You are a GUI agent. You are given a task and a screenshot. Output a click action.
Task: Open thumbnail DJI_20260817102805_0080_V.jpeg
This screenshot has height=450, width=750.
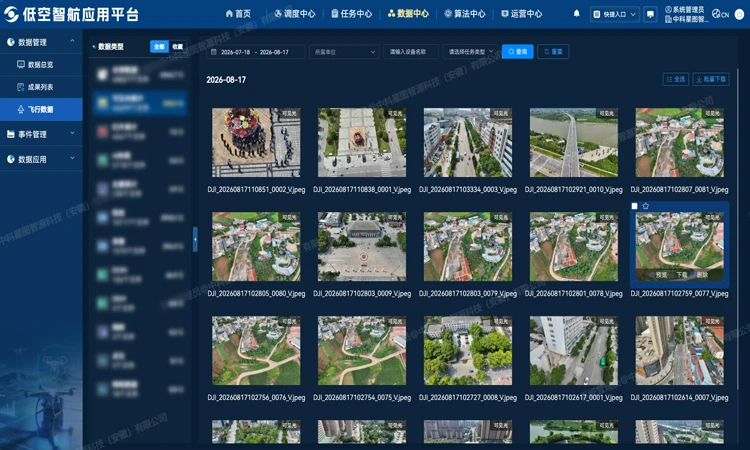[x=256, y=247]
